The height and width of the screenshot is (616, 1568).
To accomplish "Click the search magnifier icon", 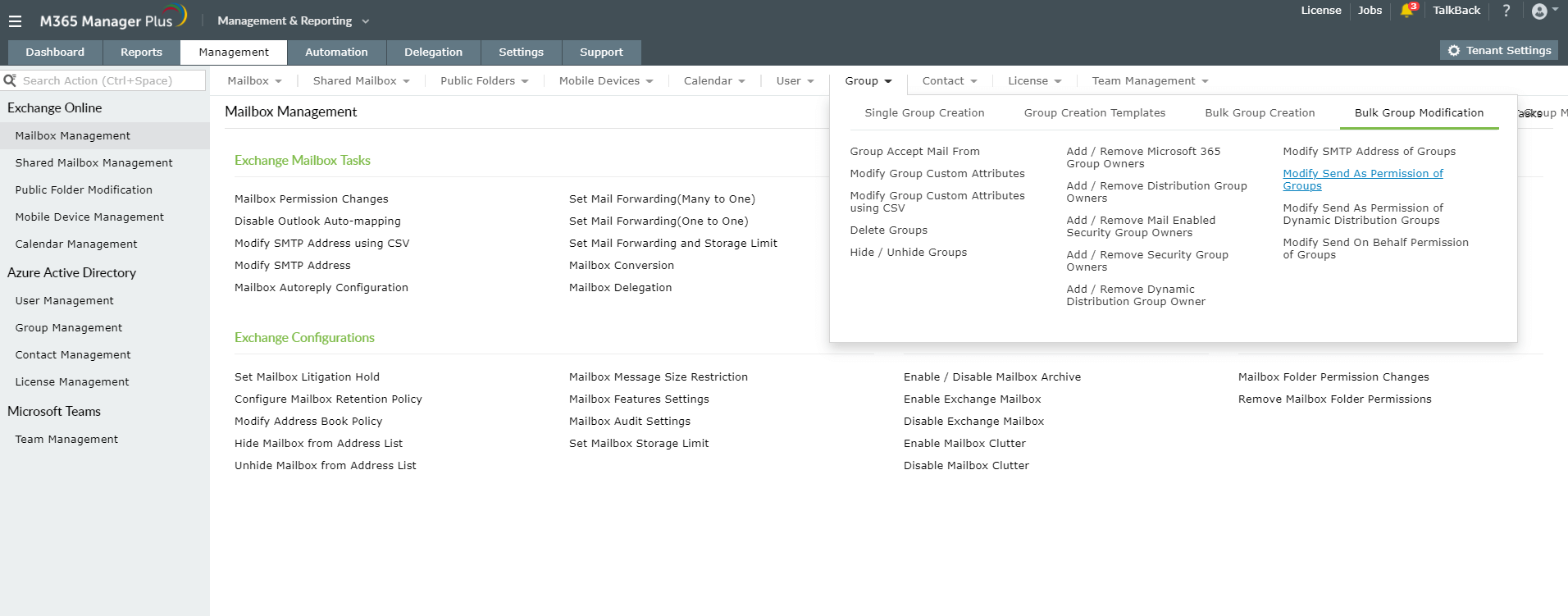I will 10,80.
